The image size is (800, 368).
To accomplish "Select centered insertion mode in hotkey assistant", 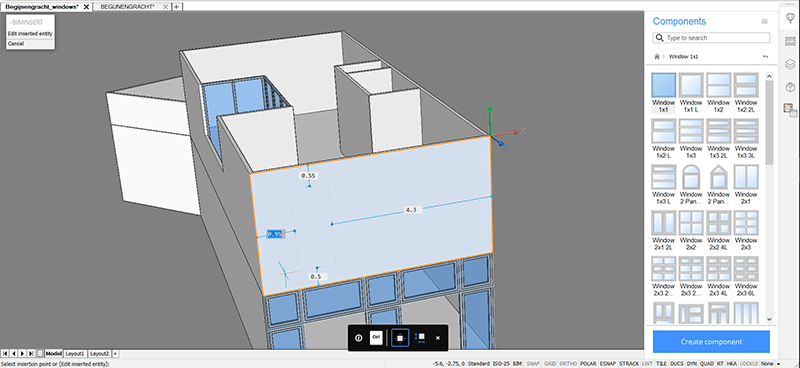I will tap(400, 338).
